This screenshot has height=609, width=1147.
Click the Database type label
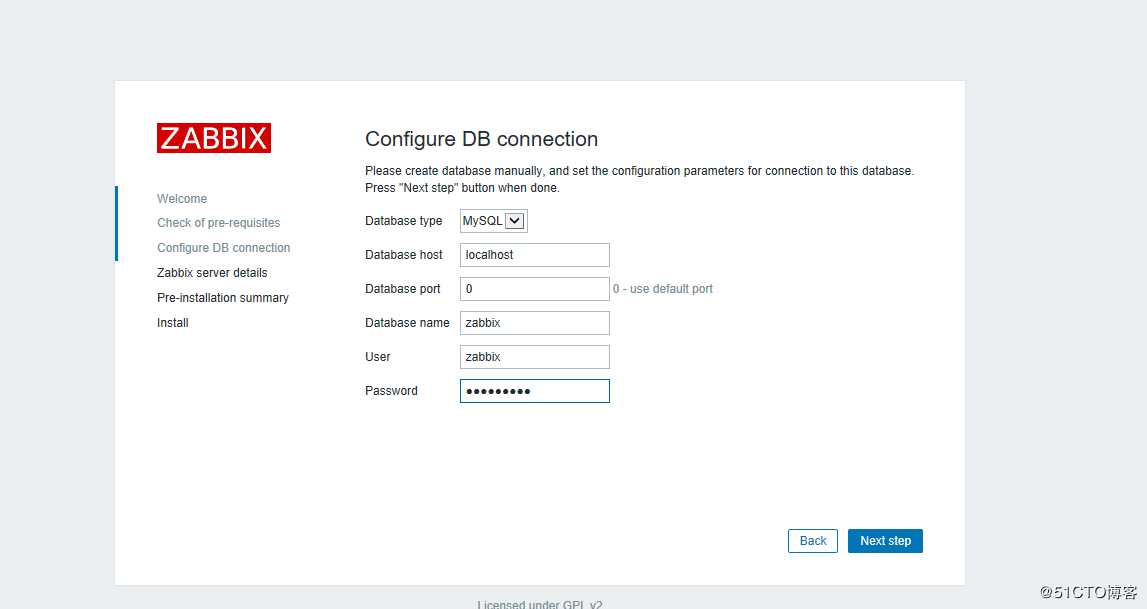(404, 221)
